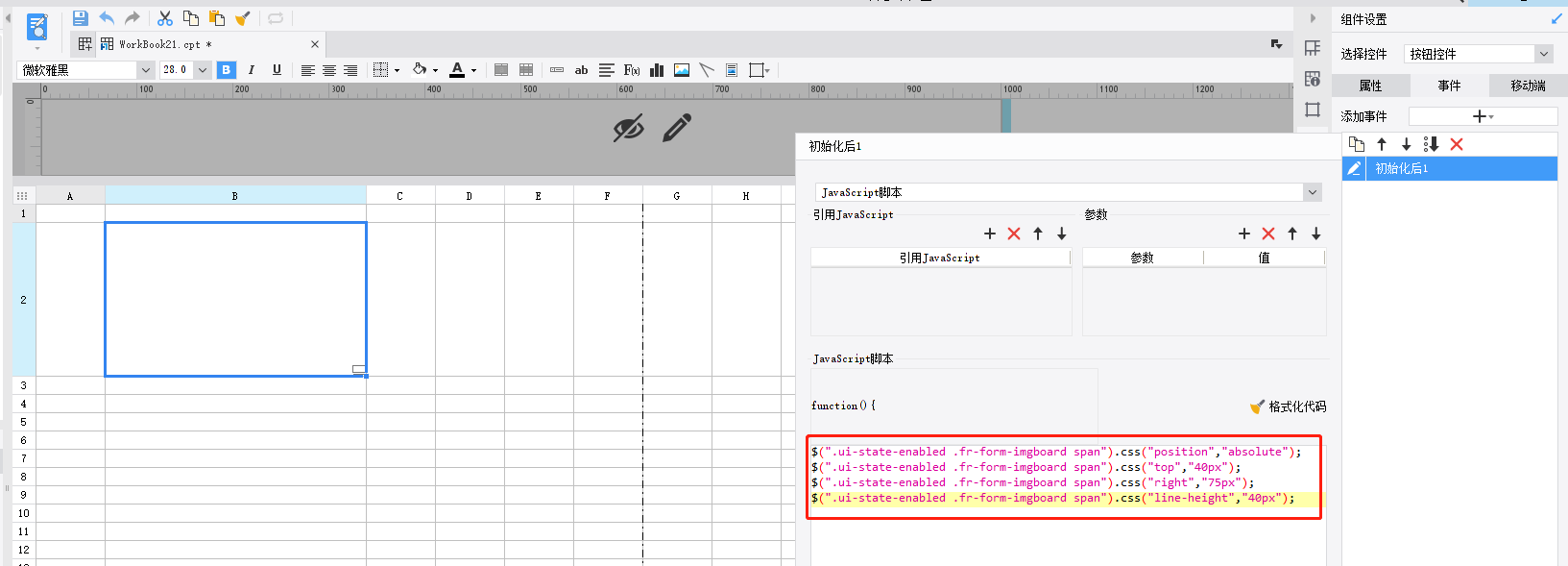Insert rich text into the cell
The height and width of the screenshot is (566, 1568).
[x=607, y=70]
